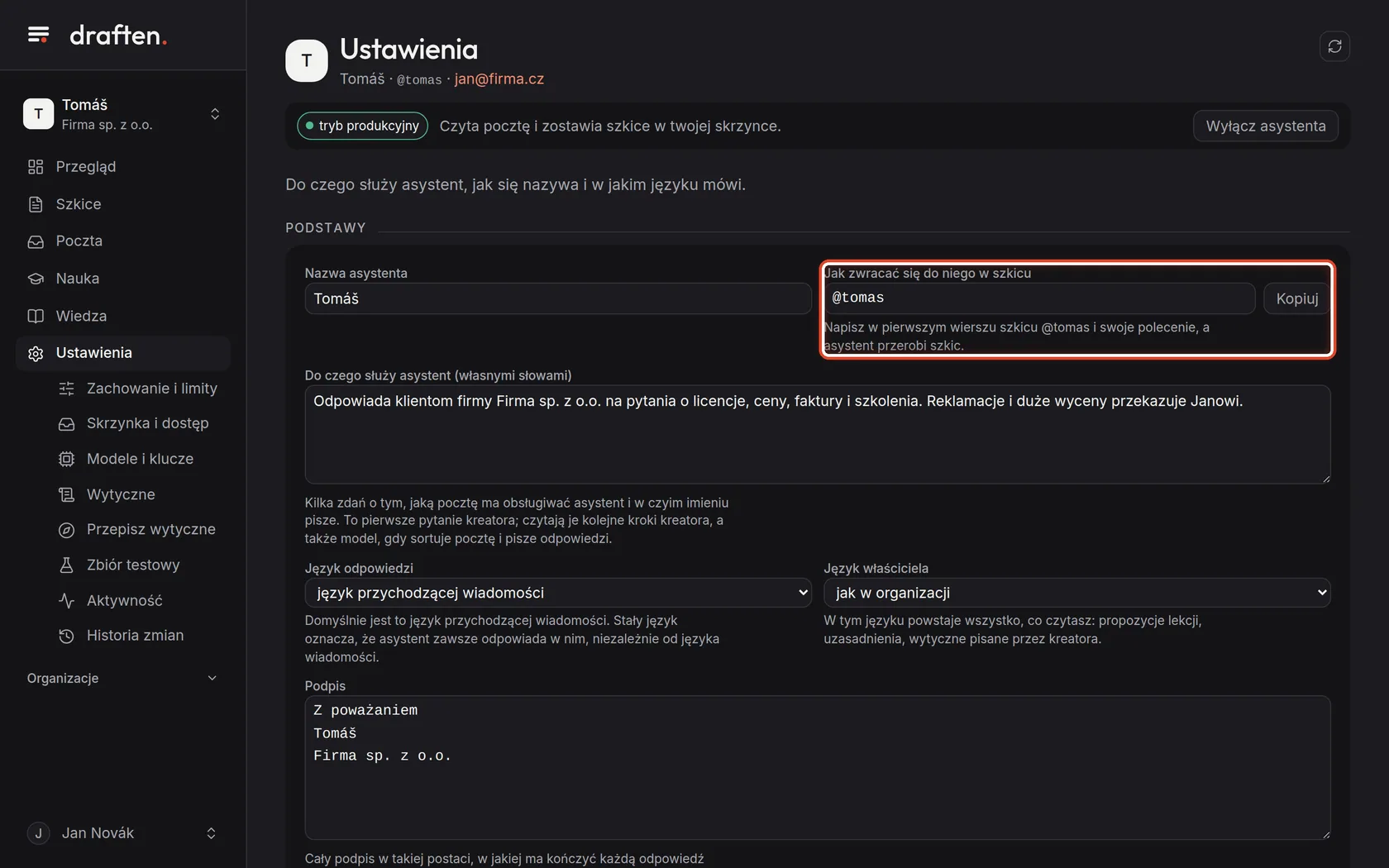Open Aktywność page
This screenshot has height=868, width=1389.
pyautogui.click(x=138, y=601)
